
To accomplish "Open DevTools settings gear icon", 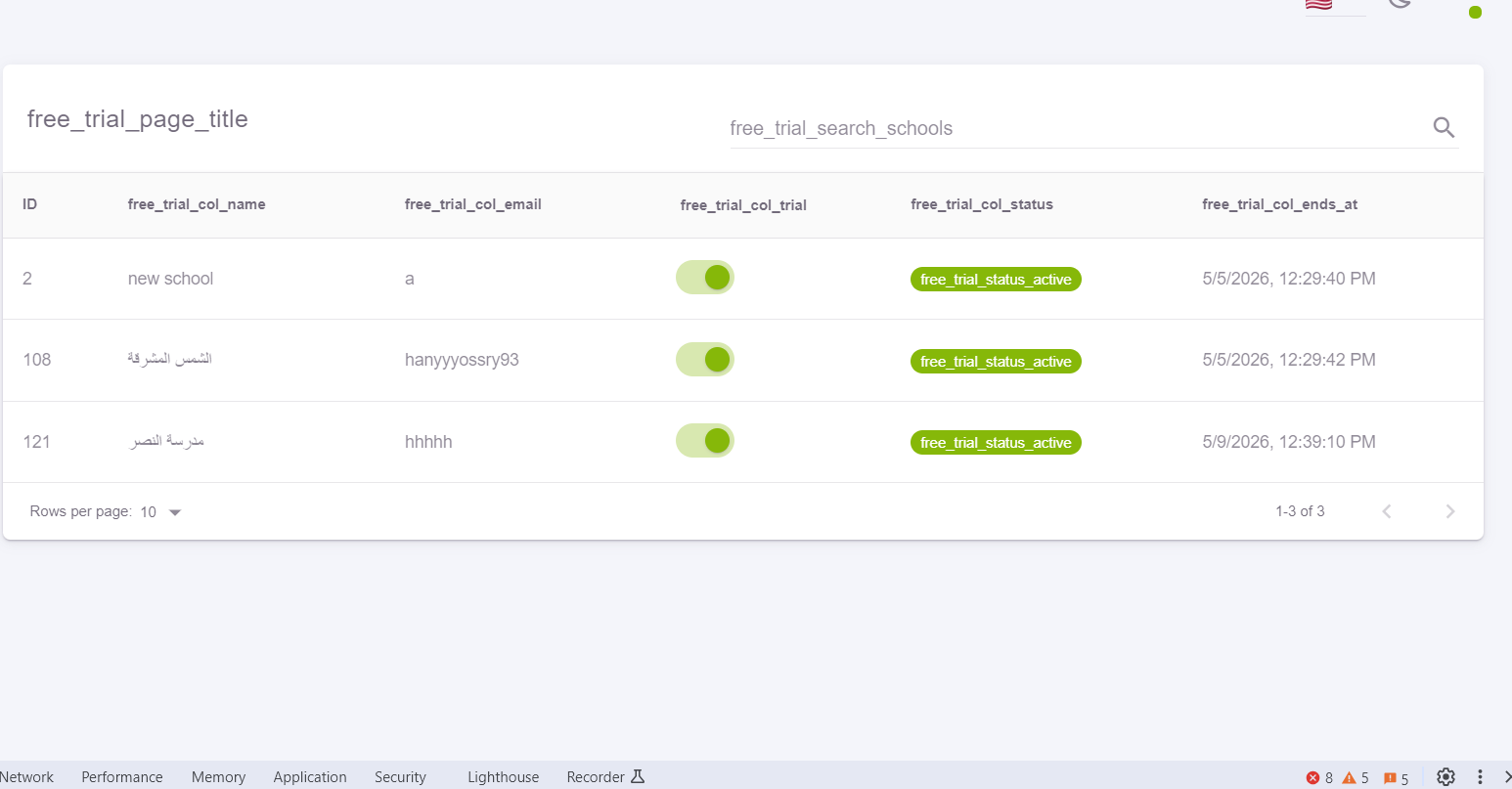I will [1445, 777].
